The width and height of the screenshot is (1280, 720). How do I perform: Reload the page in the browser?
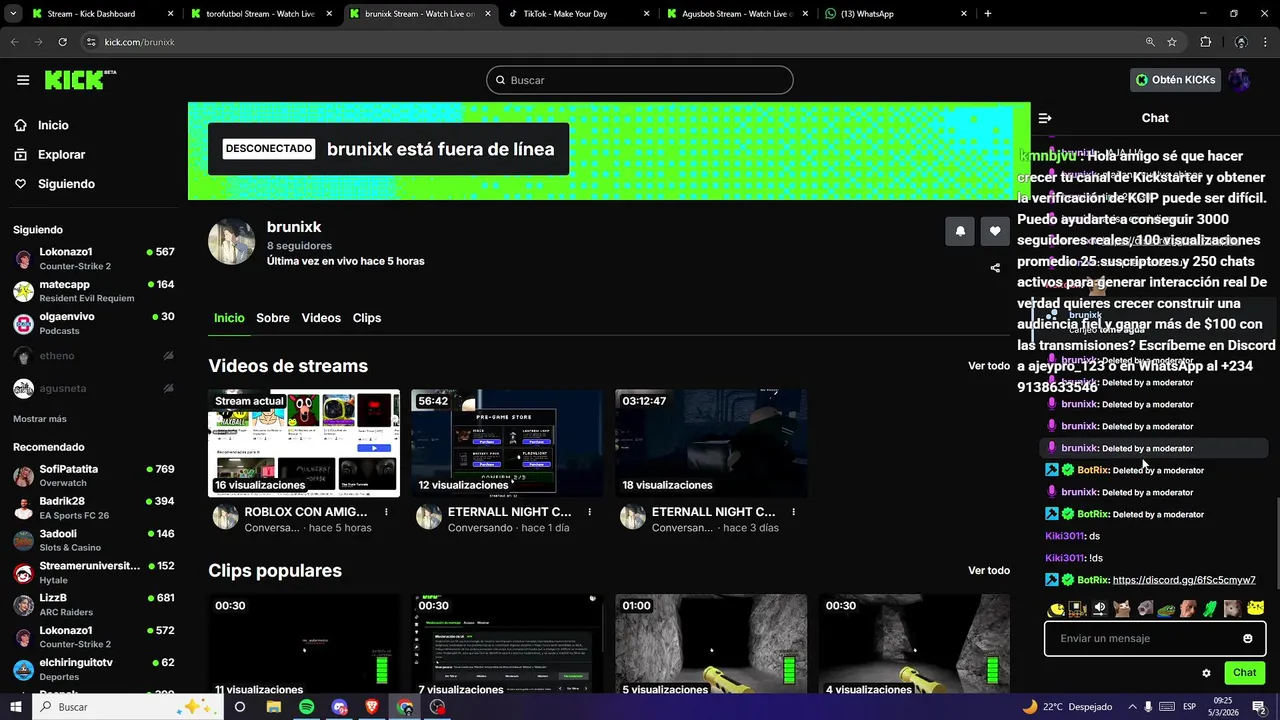point(62,42)
